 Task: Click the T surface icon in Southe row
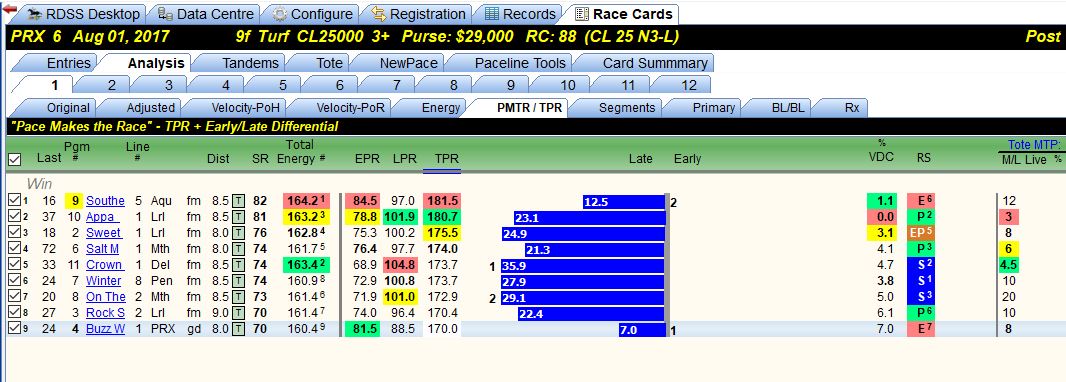click(239, 201)
